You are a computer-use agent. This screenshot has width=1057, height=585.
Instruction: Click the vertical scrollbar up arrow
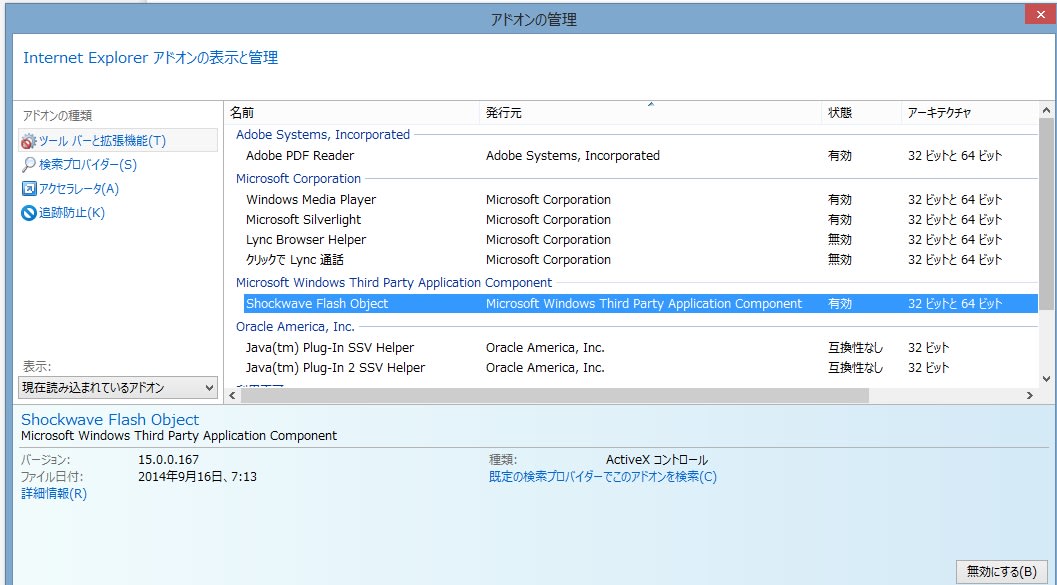click(1046, 111)
